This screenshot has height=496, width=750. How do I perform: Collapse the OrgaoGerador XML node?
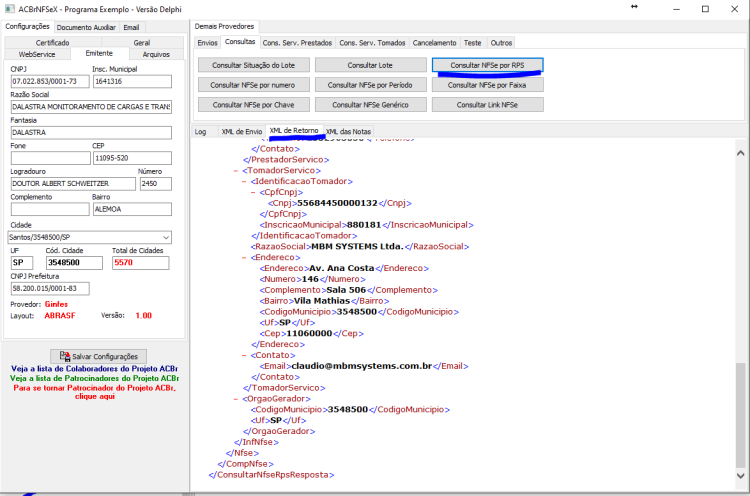(236, 399)
